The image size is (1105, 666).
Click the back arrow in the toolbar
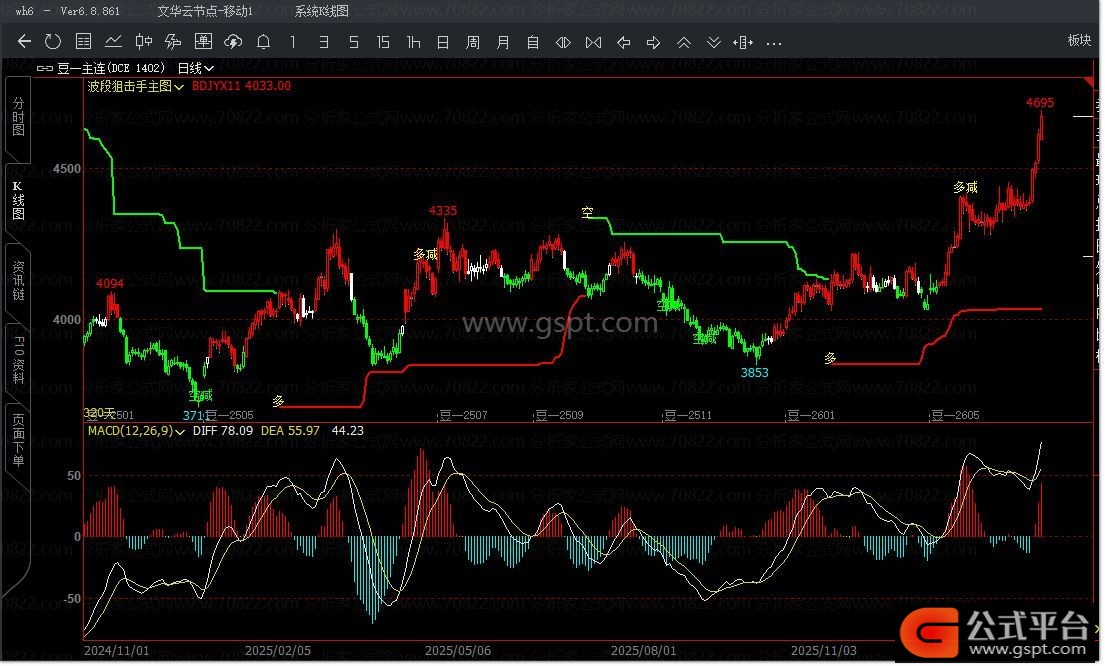click(24, 42)
